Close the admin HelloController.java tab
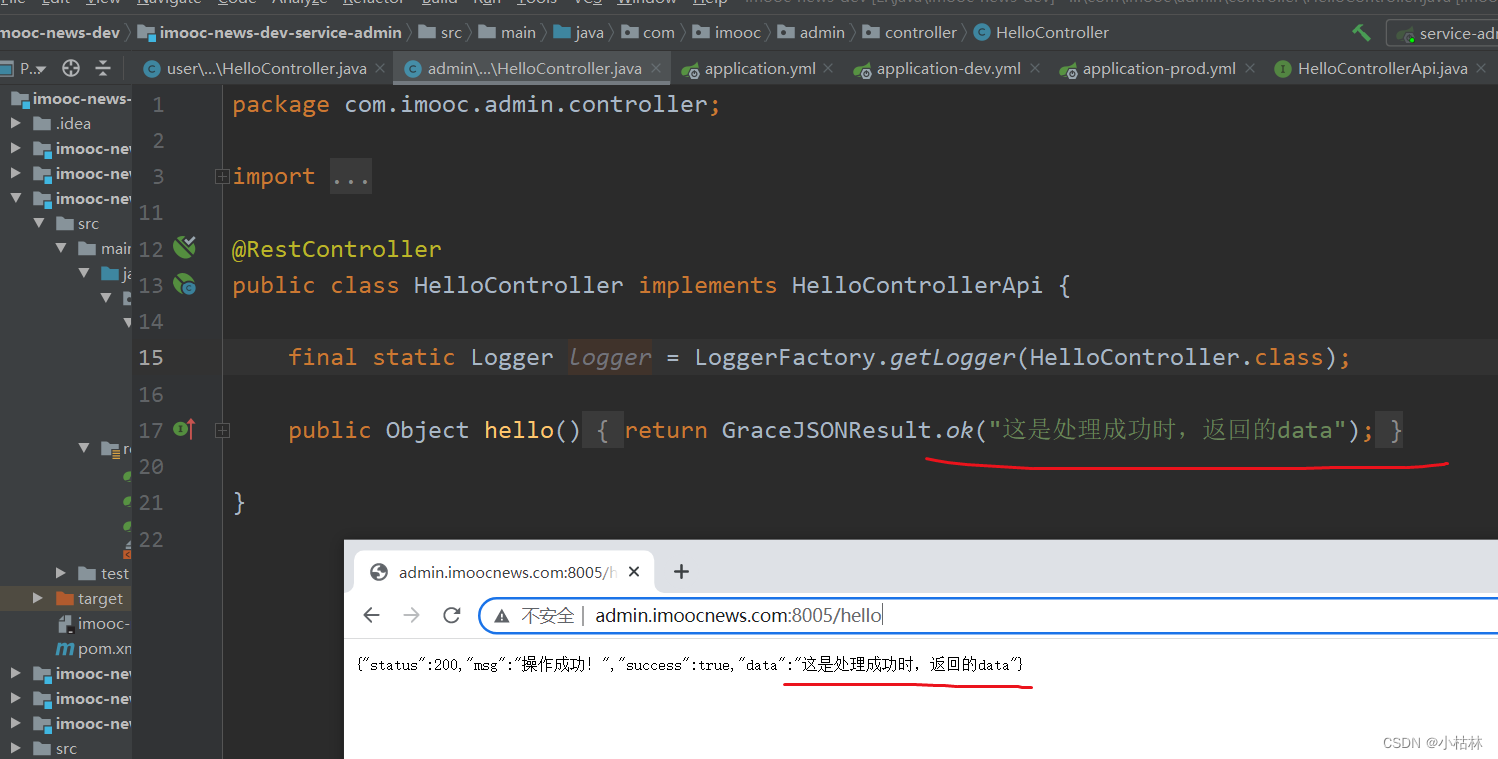 pyautogui.click(x=656, y=69)
